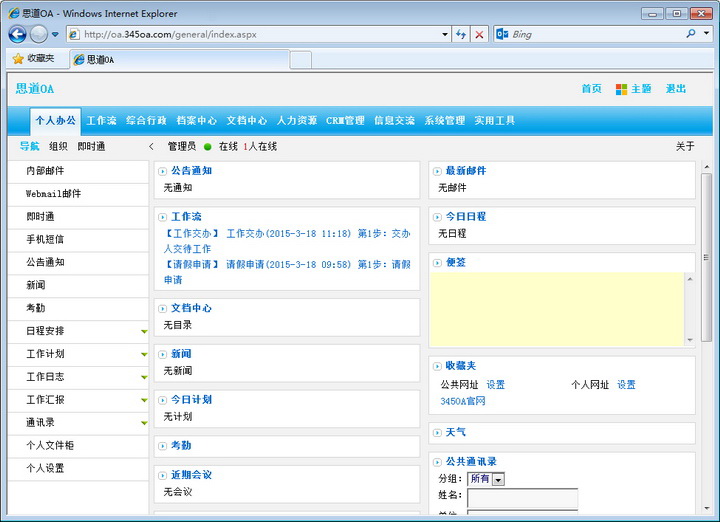Click the address bar URL field
This screenshot has height=522, width=720.
(253, 34)
